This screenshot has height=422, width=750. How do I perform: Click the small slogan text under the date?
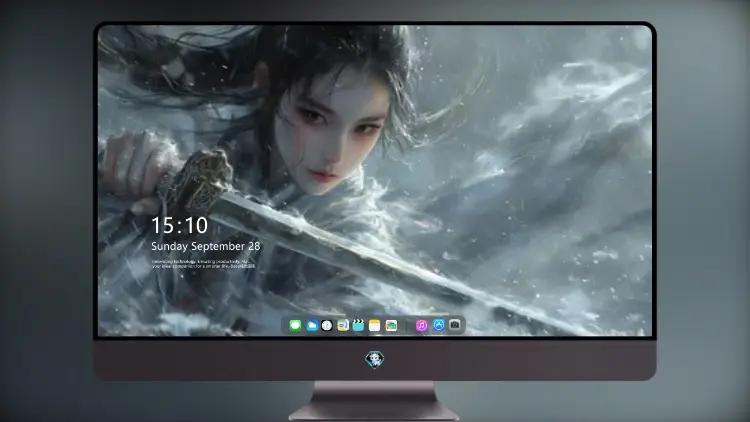[203, 264]
